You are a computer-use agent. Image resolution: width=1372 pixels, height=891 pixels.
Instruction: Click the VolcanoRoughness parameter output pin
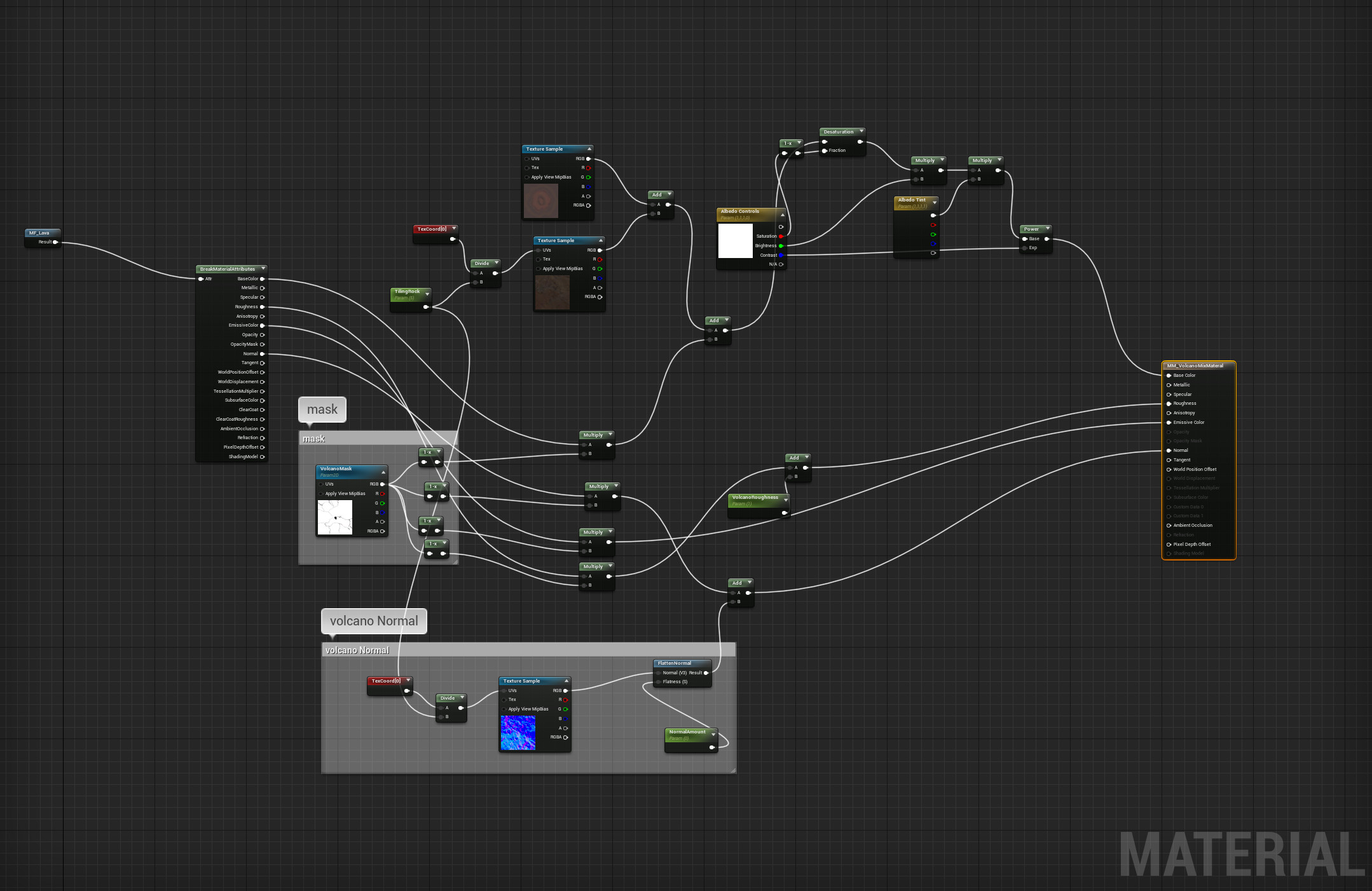pos(784,513)
